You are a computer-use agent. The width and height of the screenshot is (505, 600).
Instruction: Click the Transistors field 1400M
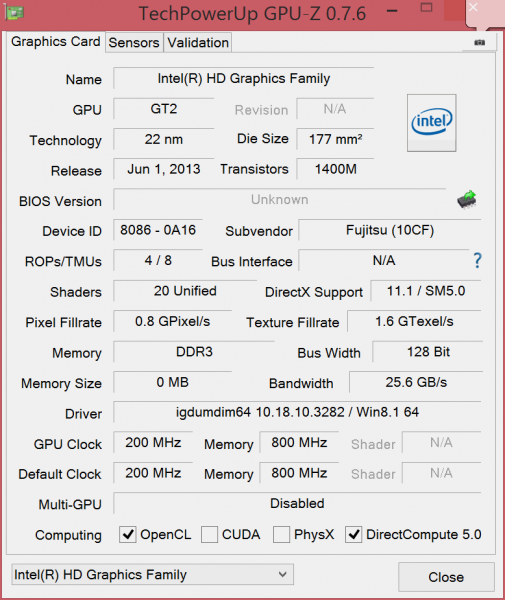[335, 170]
